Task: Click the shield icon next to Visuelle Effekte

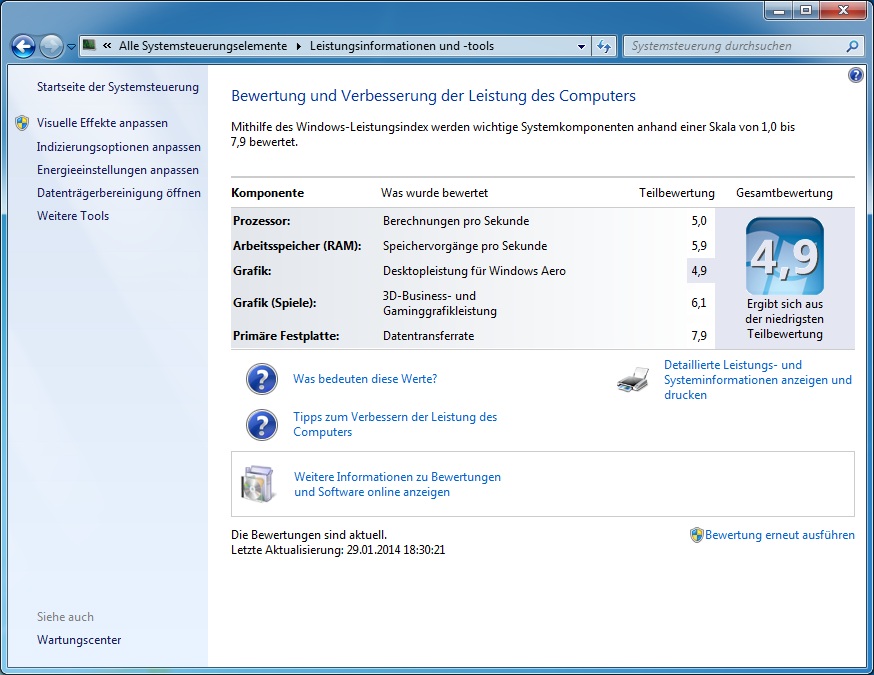Action: 22,123
